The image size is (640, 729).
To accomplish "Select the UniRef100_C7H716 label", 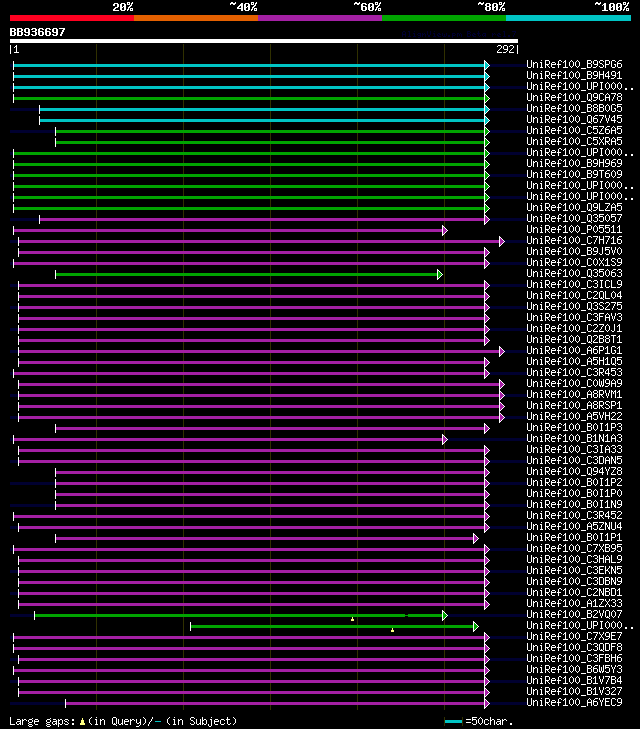I will pos(574,240).
